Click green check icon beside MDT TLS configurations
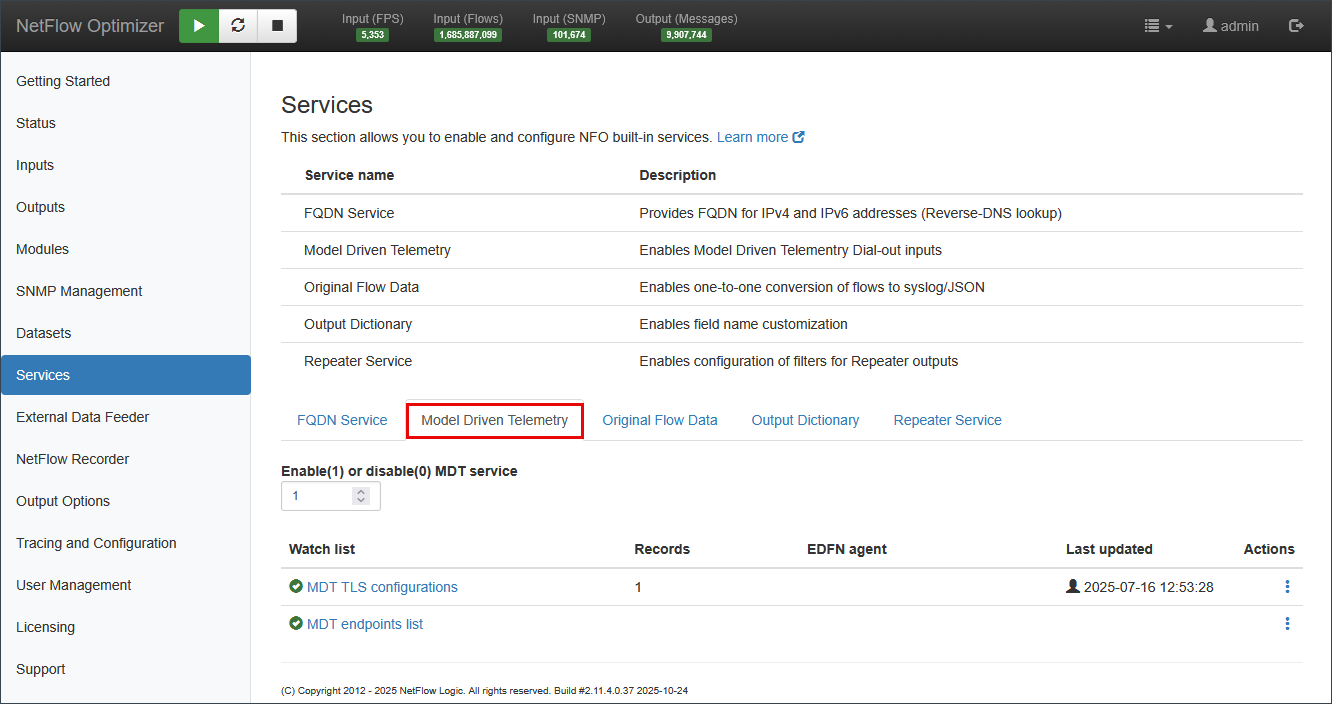This screenshot has width=1332, height=704. pos(296,587)
